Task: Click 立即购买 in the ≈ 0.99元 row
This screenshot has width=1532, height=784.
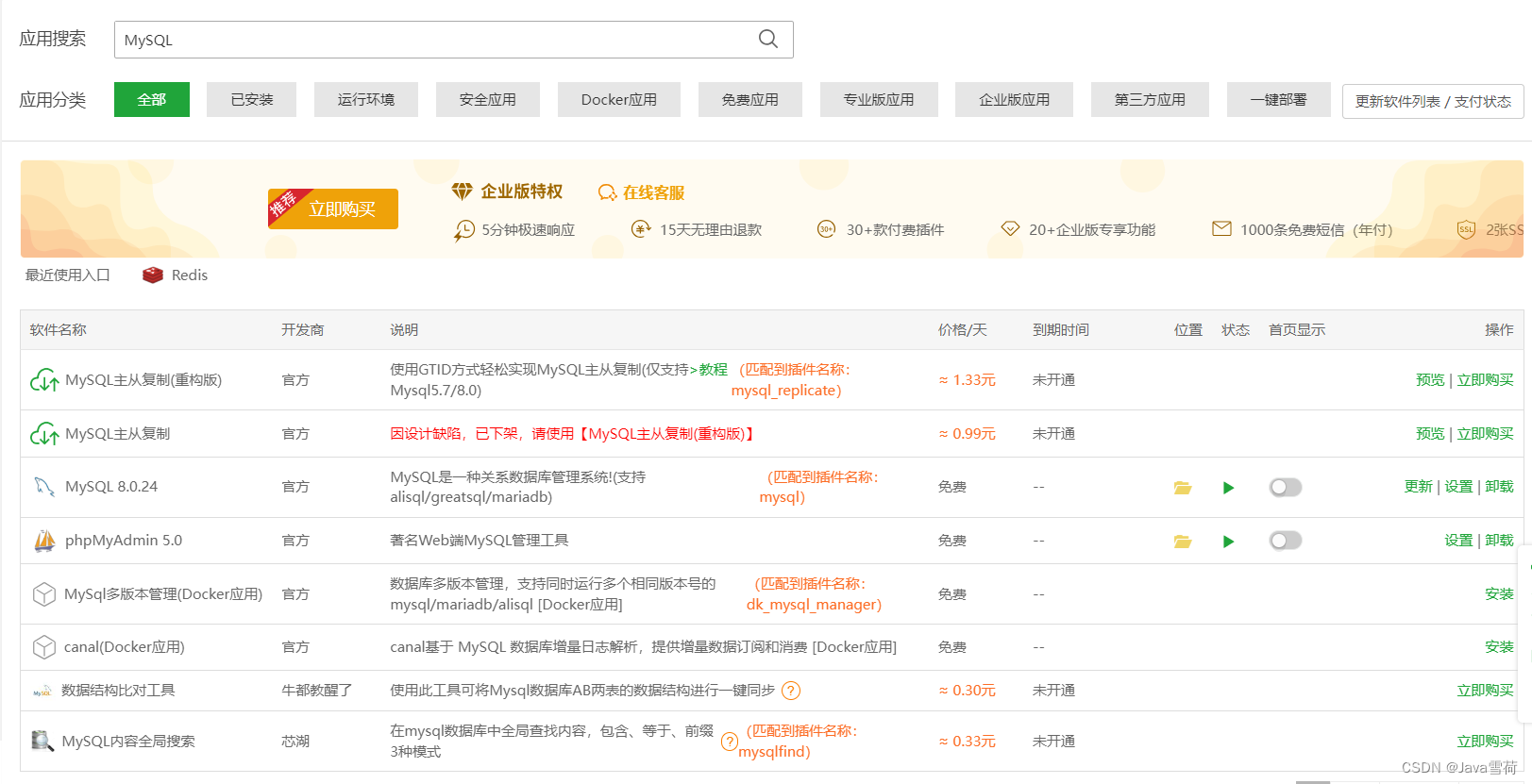Action: (1485, 434)
